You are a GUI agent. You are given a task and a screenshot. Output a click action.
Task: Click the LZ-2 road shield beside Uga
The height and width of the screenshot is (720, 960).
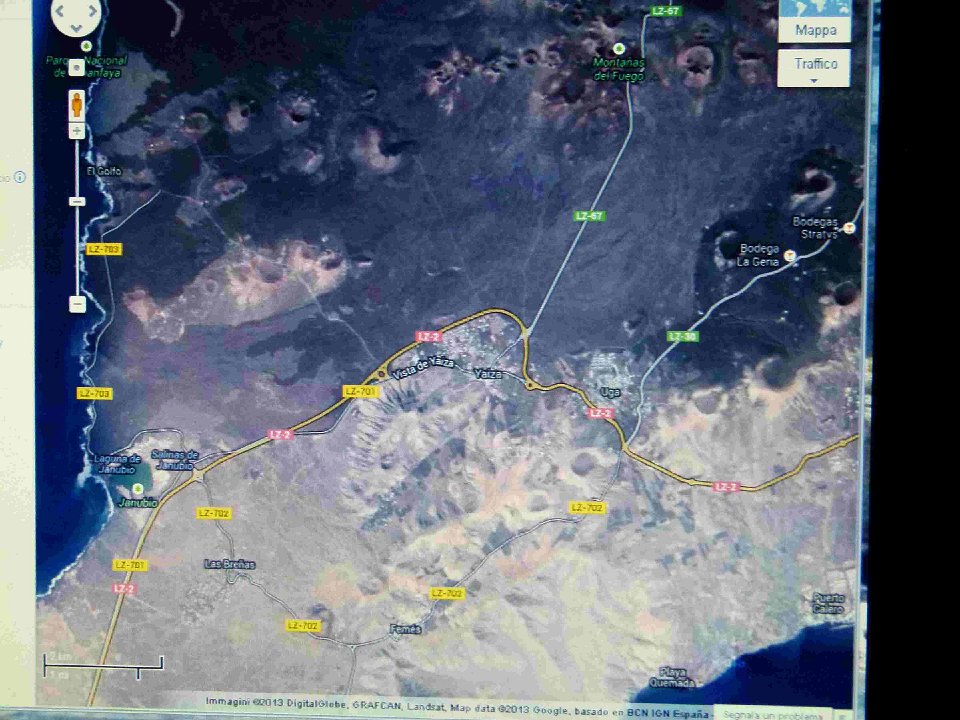[600, 413]
